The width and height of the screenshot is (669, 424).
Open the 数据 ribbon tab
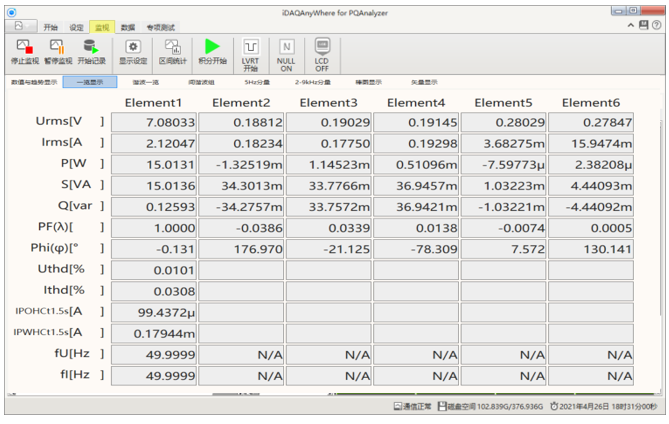pos(128,27)
